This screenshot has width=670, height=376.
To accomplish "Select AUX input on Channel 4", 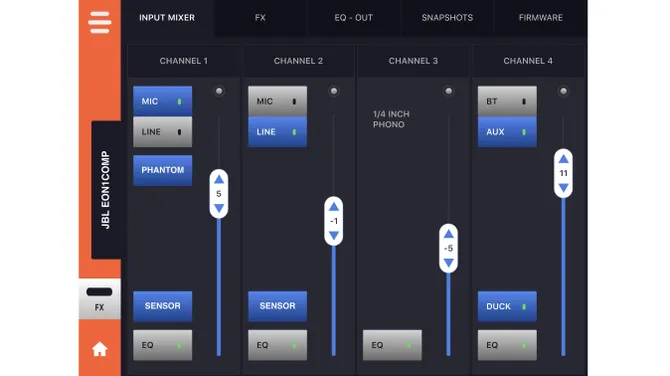I will click(x=507, y=132).
